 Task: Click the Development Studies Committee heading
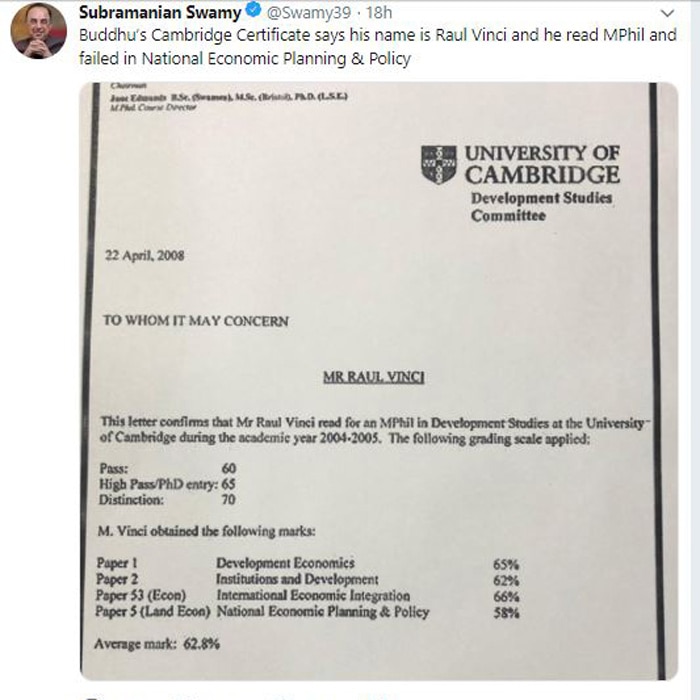(541, 207)
